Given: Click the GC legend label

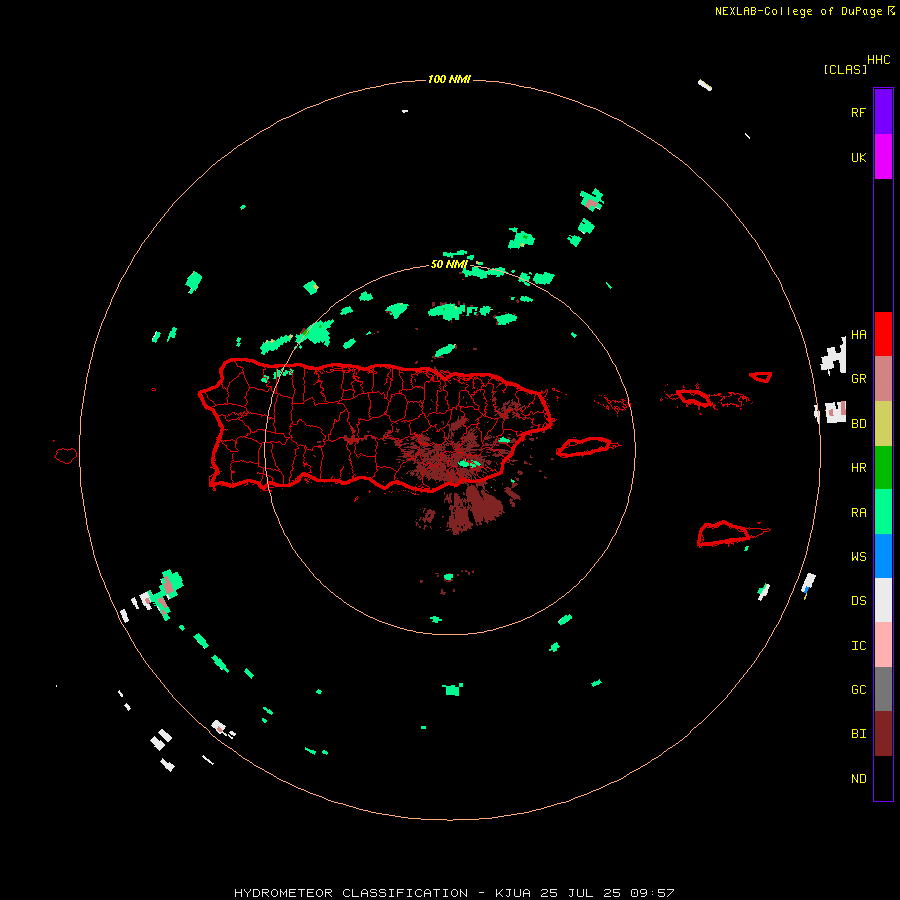Looking at the screenshot, I should pos(858,689).
